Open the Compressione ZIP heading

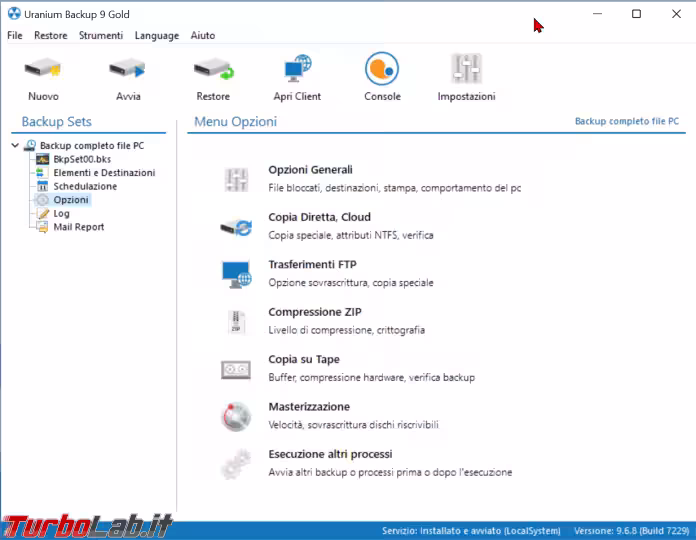tap(315, 312)
